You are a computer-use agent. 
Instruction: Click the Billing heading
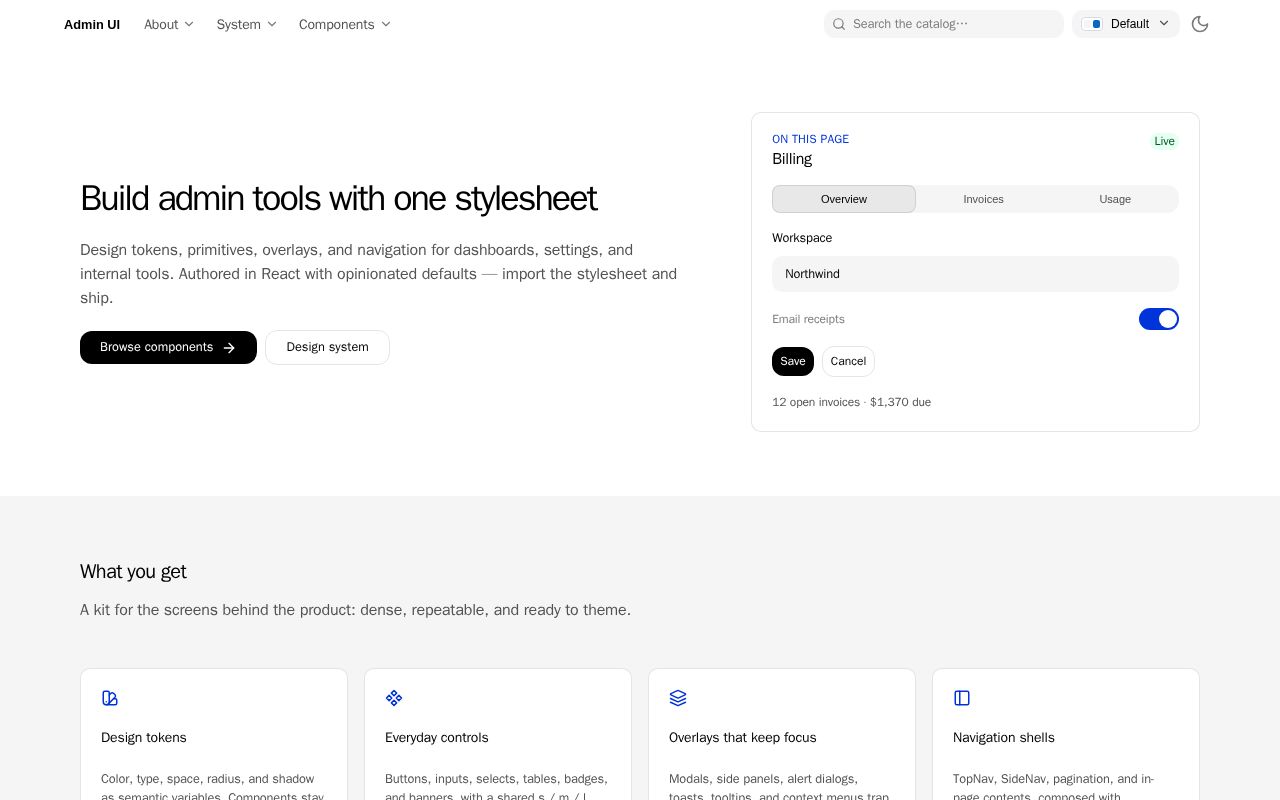coord(792,159)
